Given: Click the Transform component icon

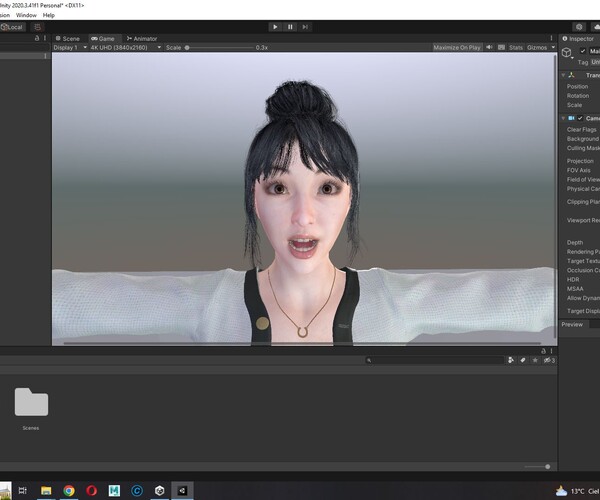Looking at the screenshot, I should pyautogui.click(x=571, y=75).
